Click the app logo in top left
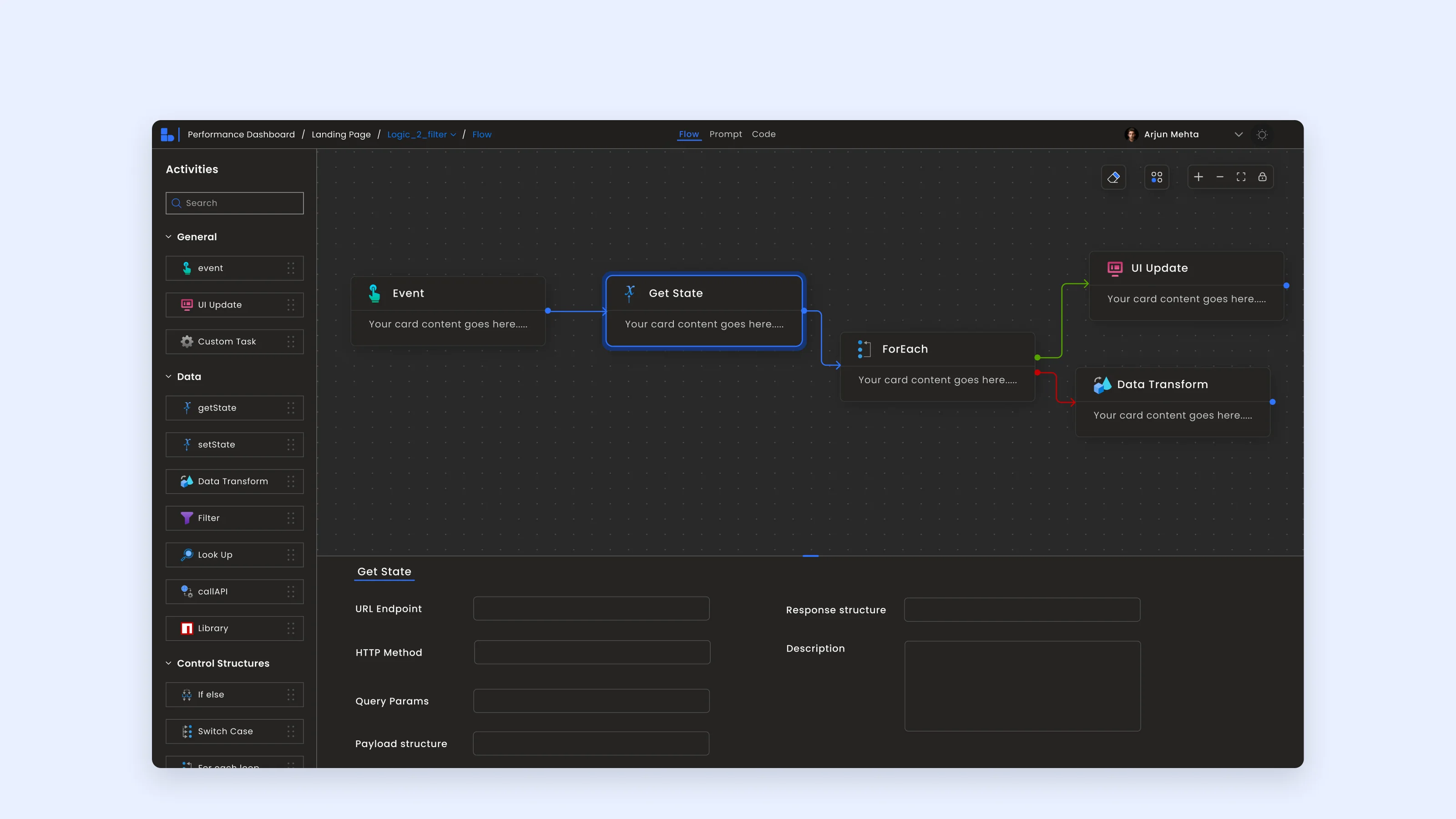Screen dimensions: 1456x819 click(167, 135)
